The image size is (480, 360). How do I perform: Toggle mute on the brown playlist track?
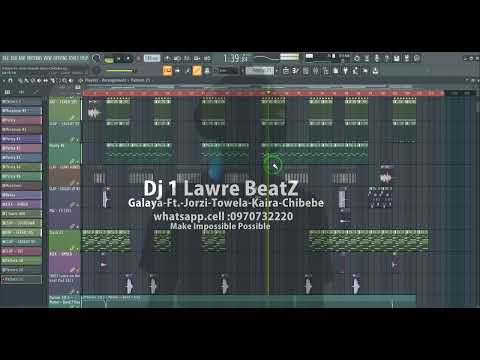[78, 183]
